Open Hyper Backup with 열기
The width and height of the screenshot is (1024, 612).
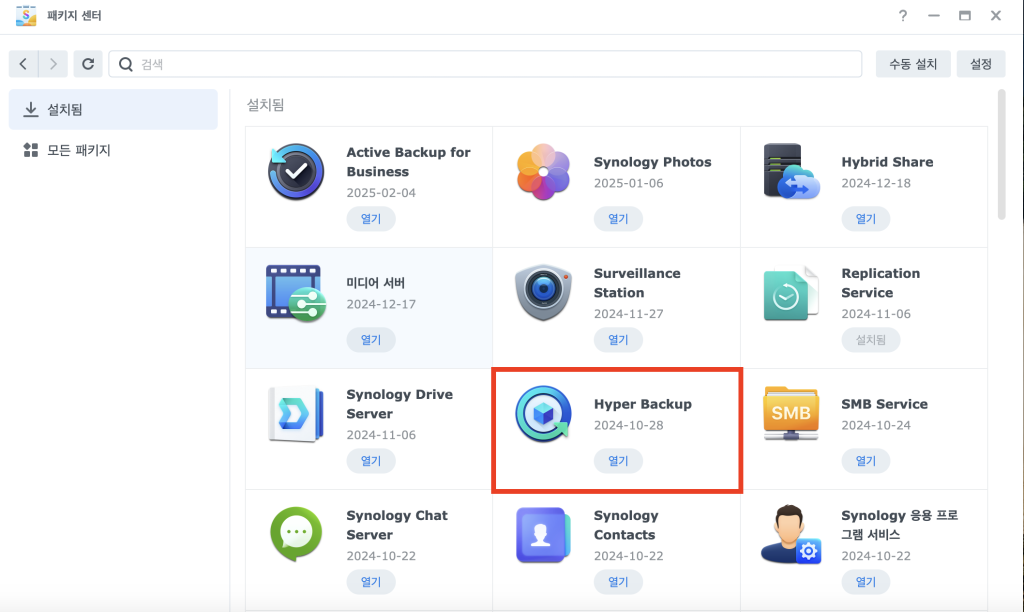click(618, 460)
